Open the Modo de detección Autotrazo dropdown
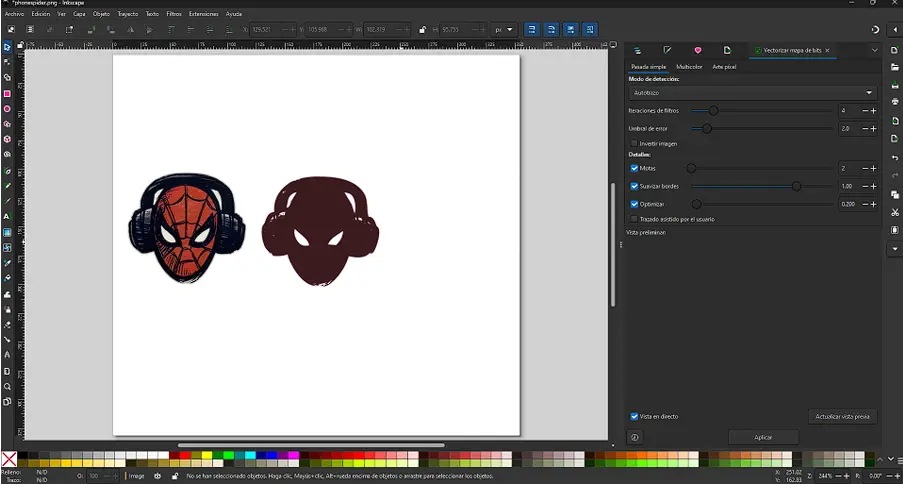903x484 pixels. click(753, 93)
